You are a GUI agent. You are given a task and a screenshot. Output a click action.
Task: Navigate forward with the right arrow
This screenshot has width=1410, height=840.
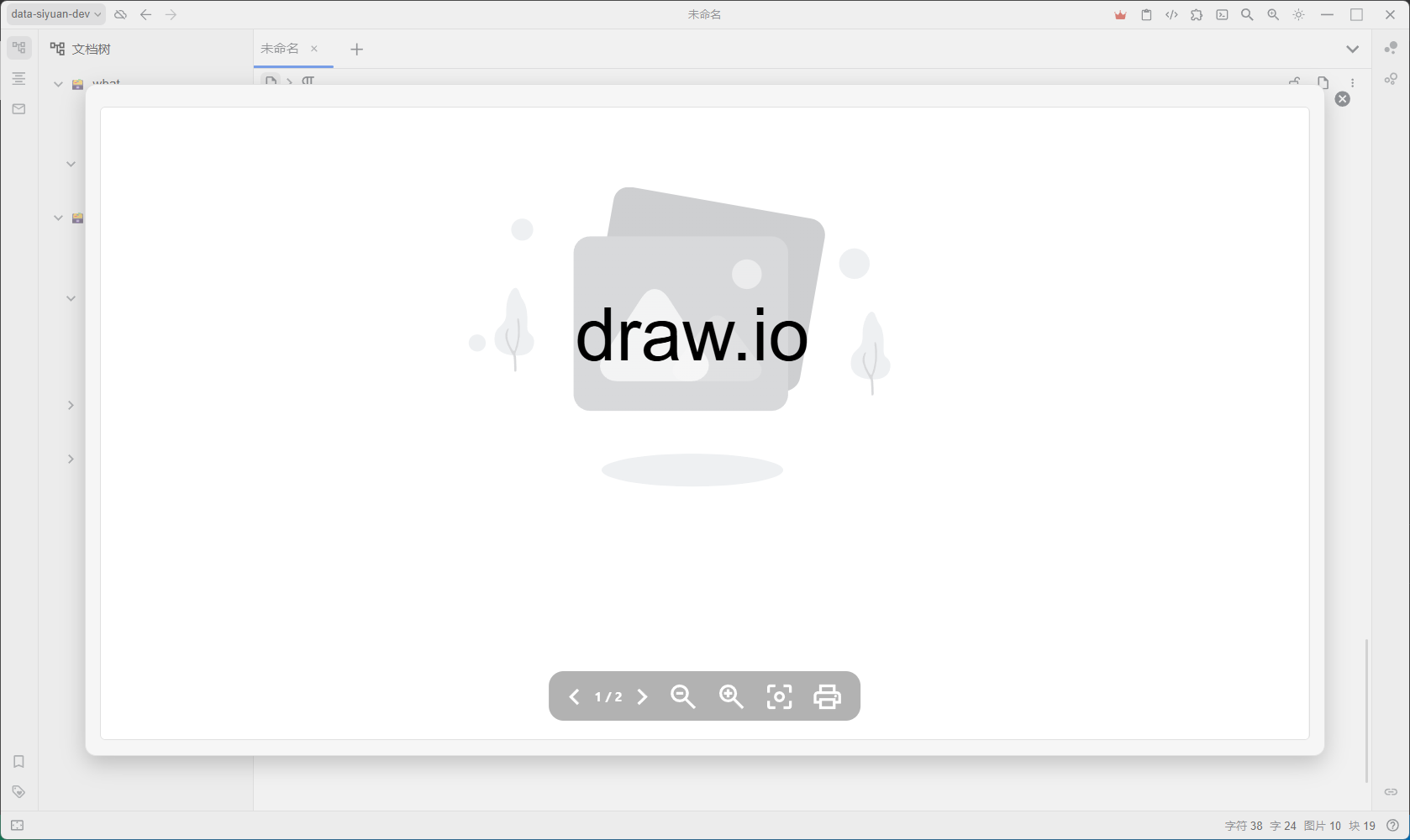171,14
